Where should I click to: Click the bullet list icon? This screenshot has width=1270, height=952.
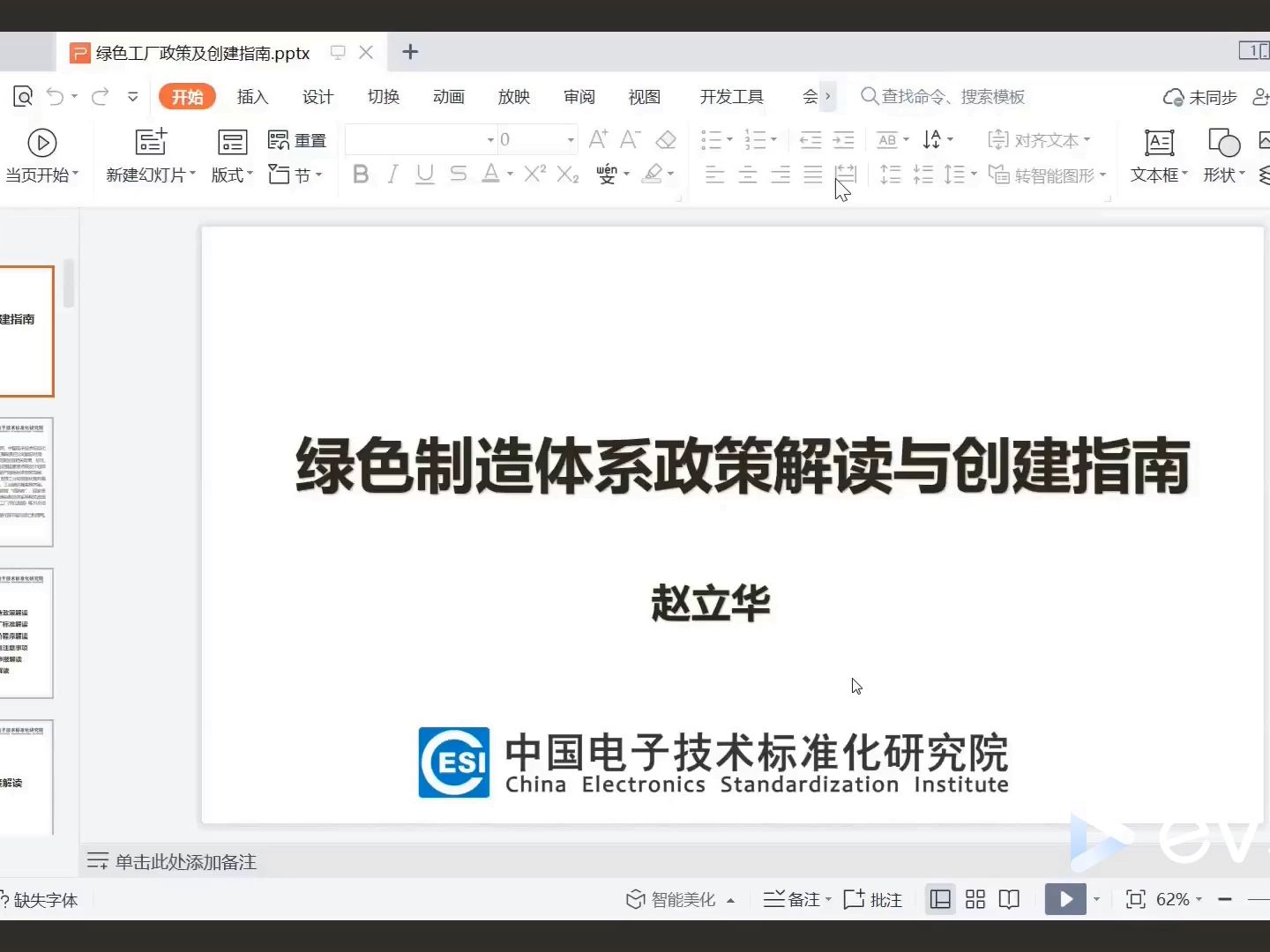(x=712, y=139)
